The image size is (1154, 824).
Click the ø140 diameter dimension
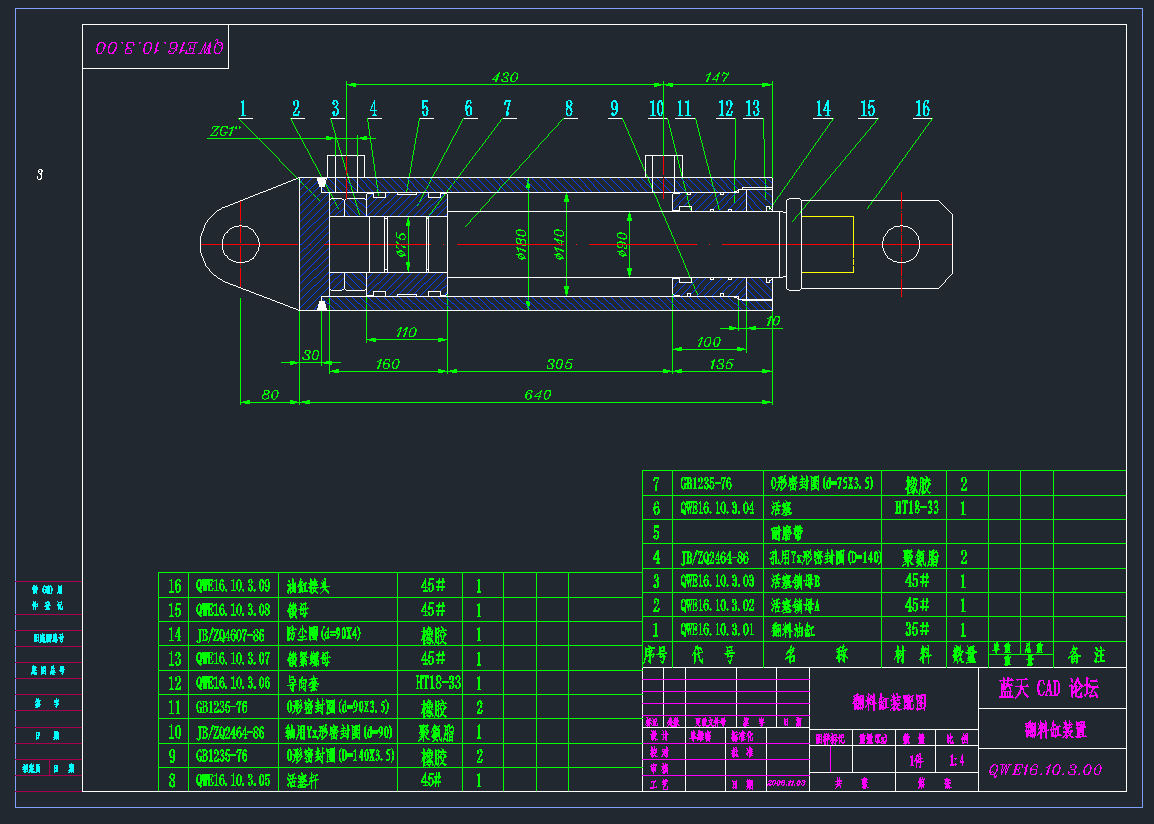(559, 245)
